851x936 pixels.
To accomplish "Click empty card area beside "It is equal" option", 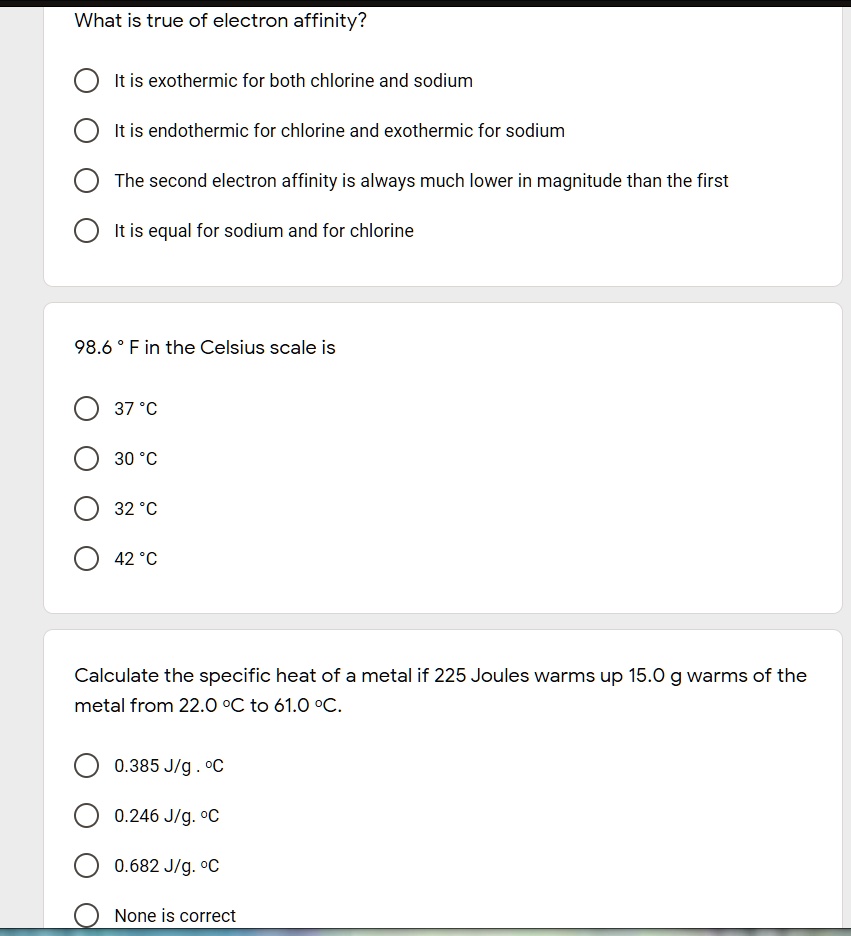I will pyautogui.click(x=620, y=231).
